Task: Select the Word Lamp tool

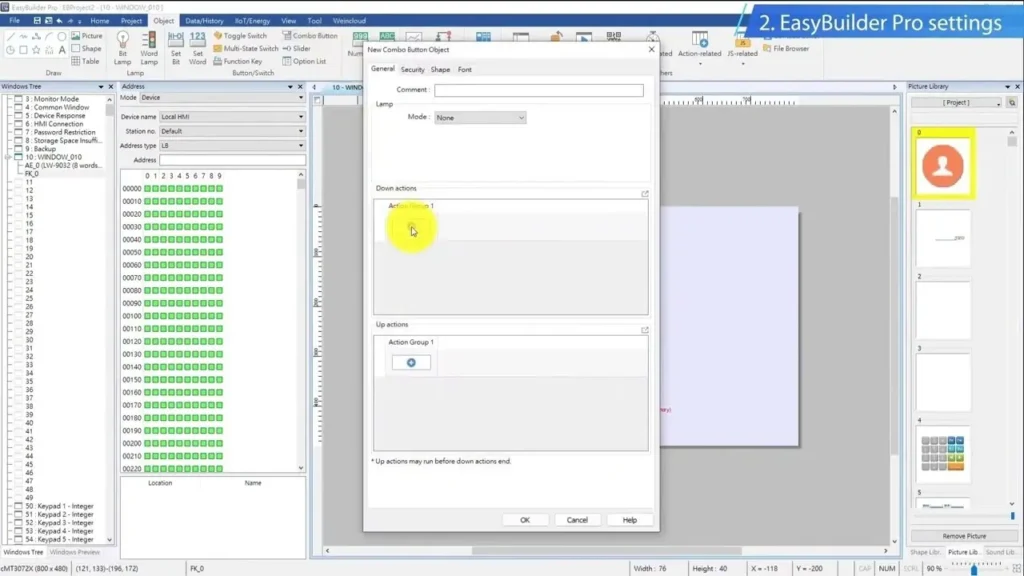Action: (x=149, y=46)
